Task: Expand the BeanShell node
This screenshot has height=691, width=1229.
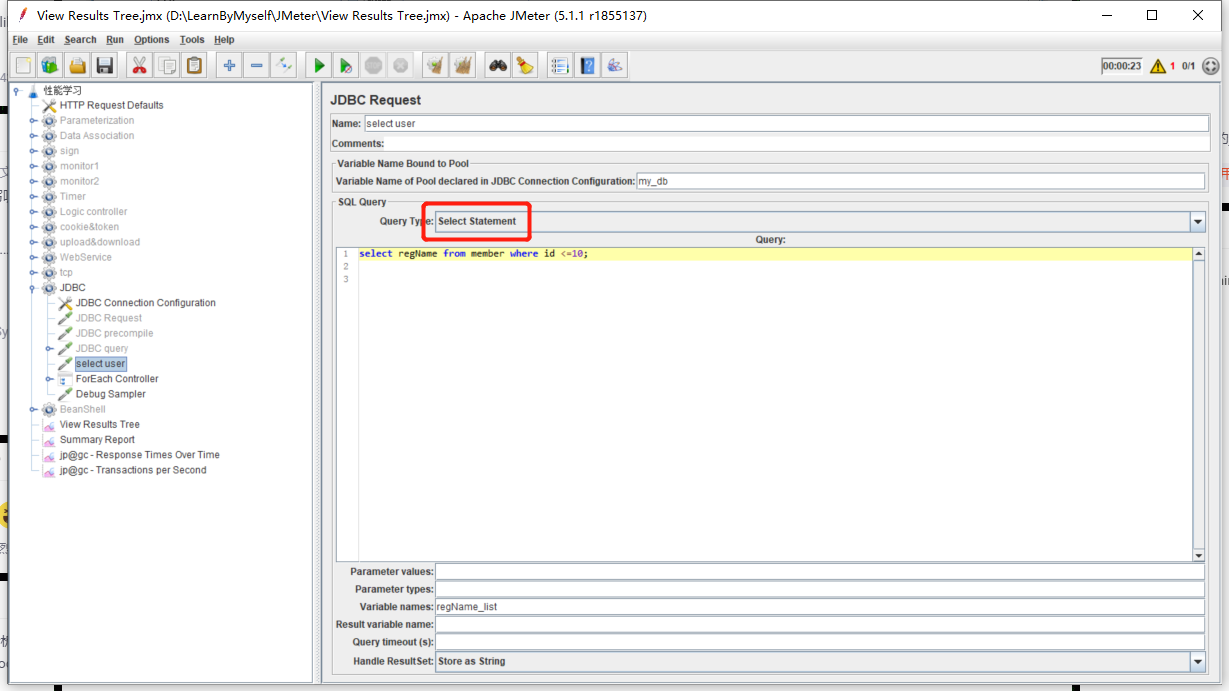Action: point(33,410)
